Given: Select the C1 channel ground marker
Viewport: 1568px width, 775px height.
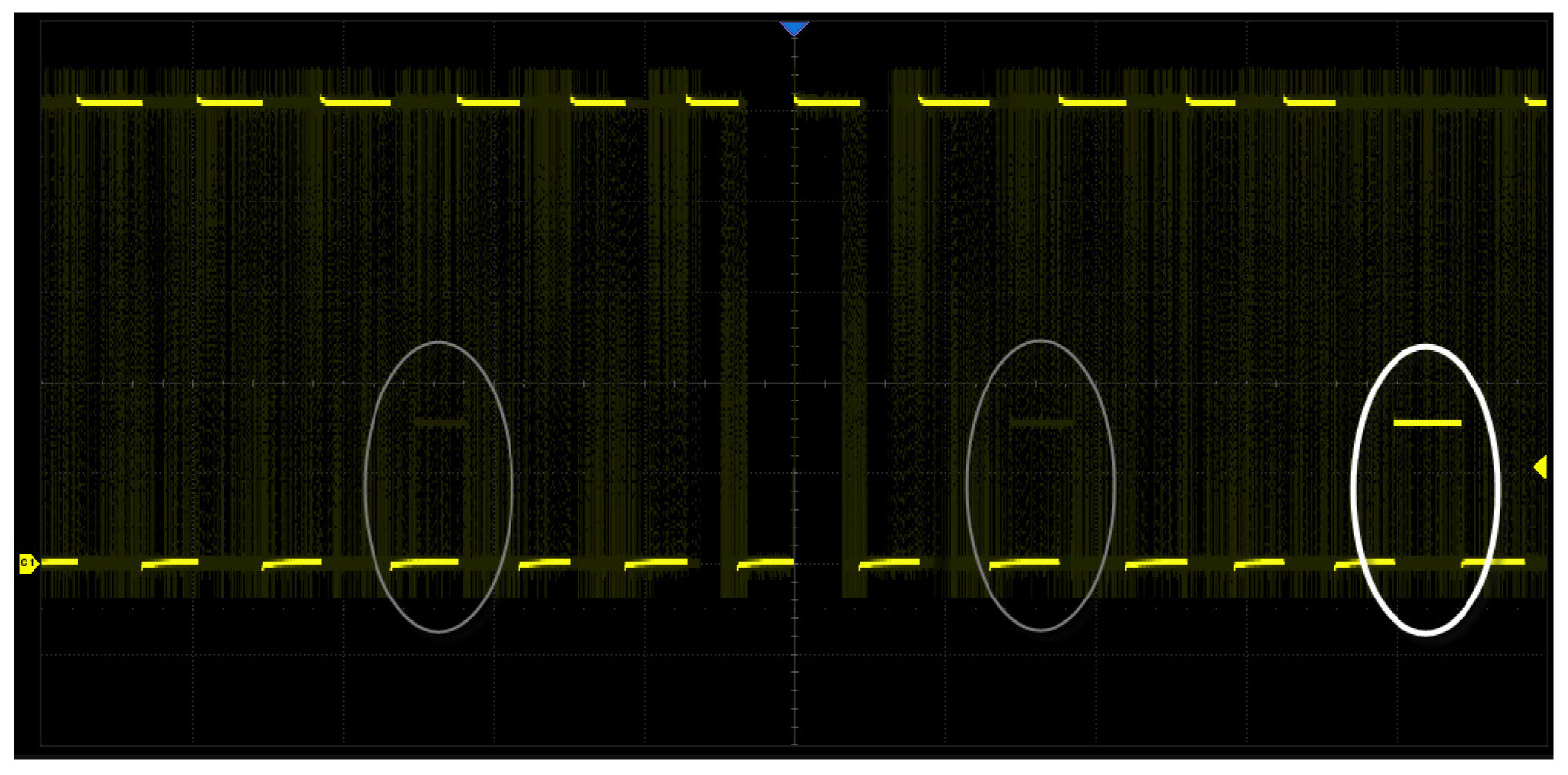Looking at the screenshot, I should (28, 563).
